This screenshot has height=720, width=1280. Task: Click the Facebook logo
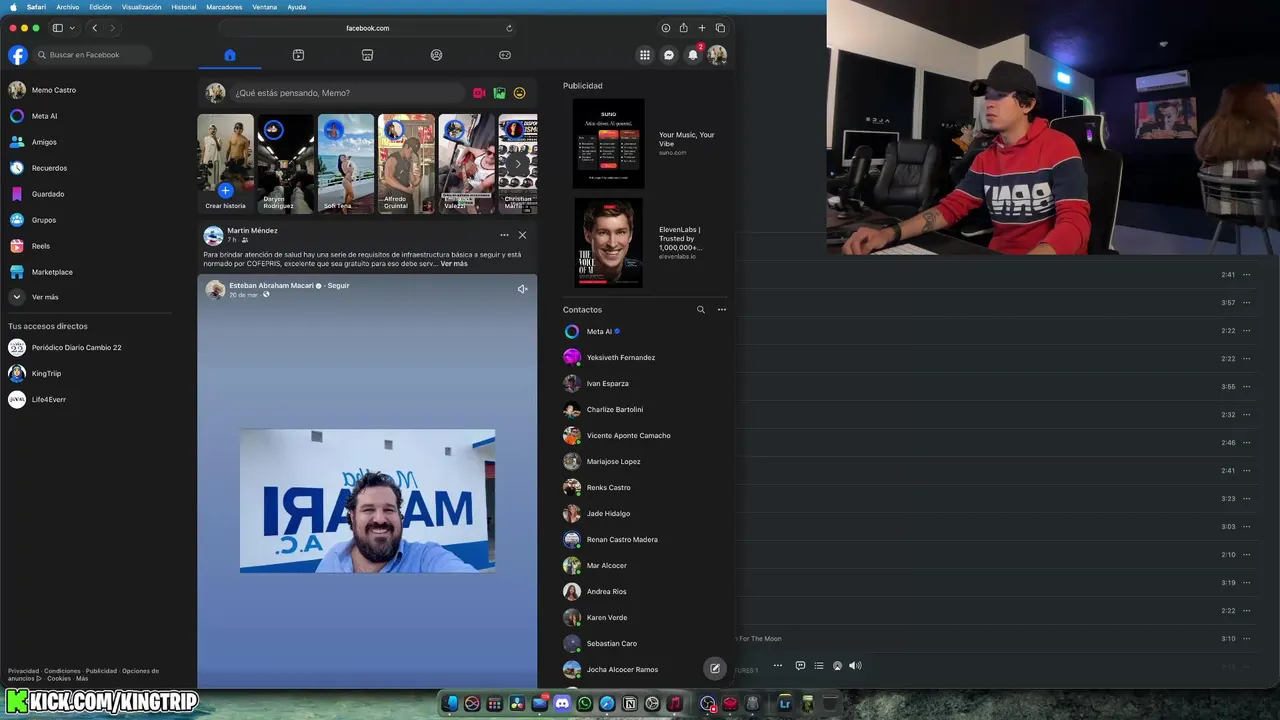18,55
